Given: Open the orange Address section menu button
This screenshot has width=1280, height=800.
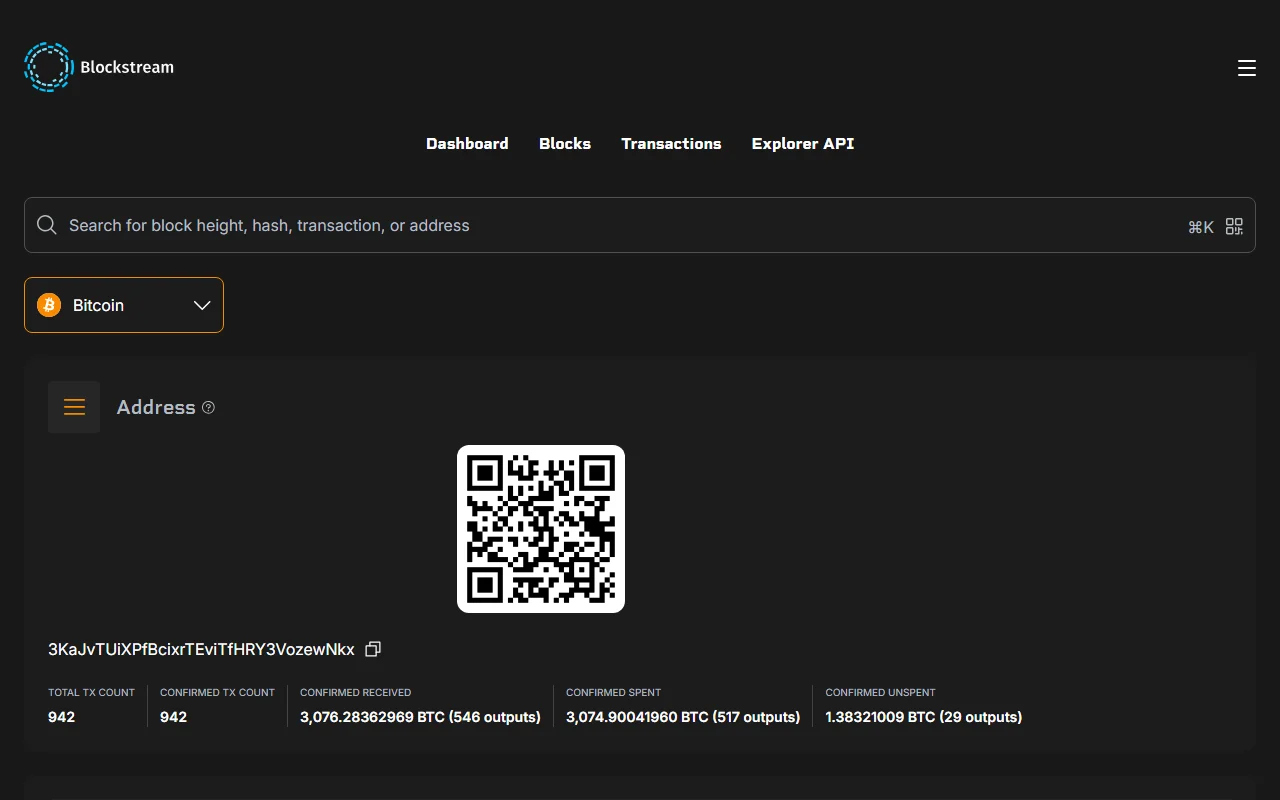Looking at the screenshot, I should [x=74, y=407].
